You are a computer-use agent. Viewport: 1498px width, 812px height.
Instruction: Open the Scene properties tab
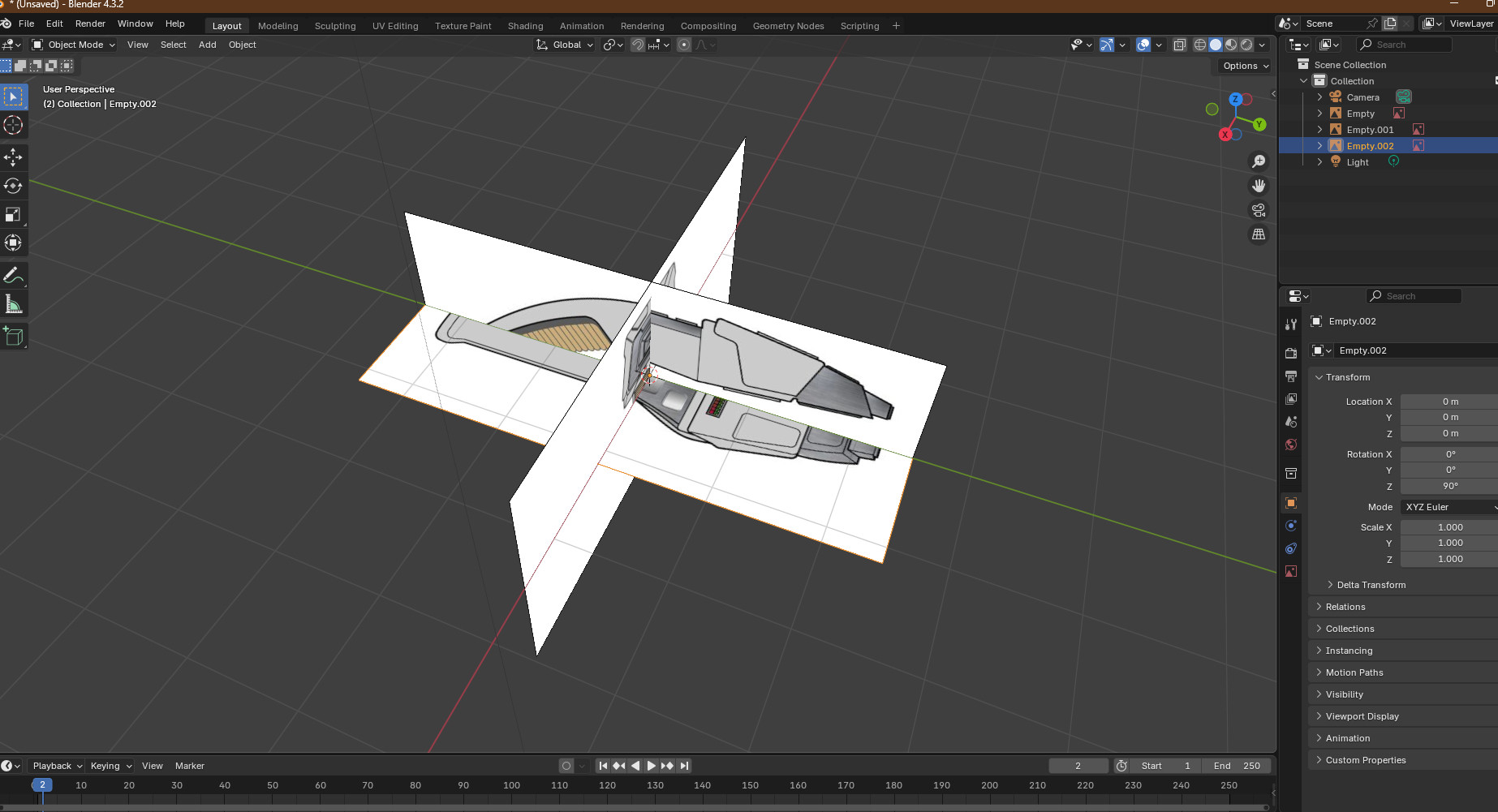(x=1291, y=421)
